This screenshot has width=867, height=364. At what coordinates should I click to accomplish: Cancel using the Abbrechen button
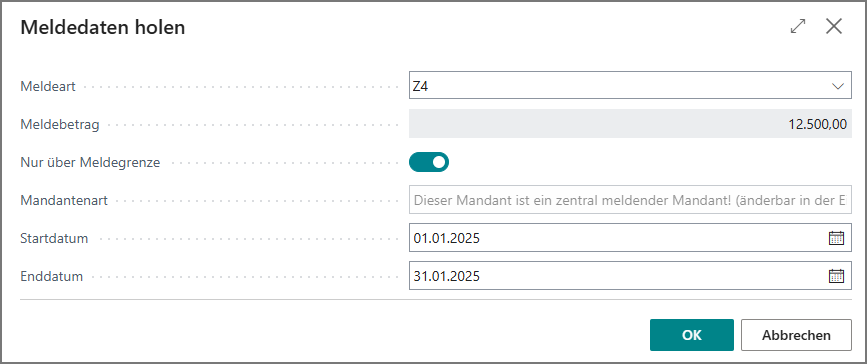[796, 335]
